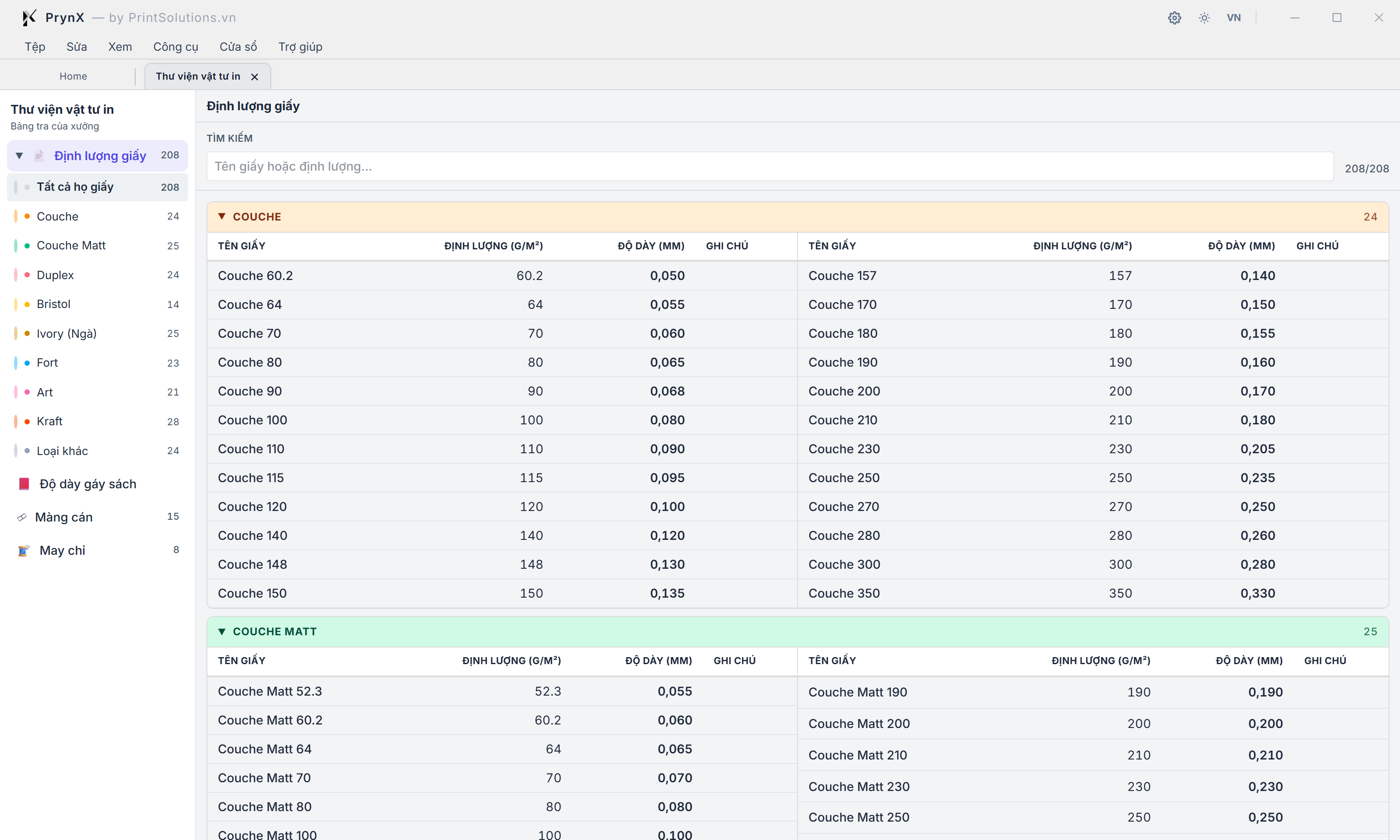Switch language via the VN button
The width and height of the screenshot is (1400, 840).
coord(1234,17)
